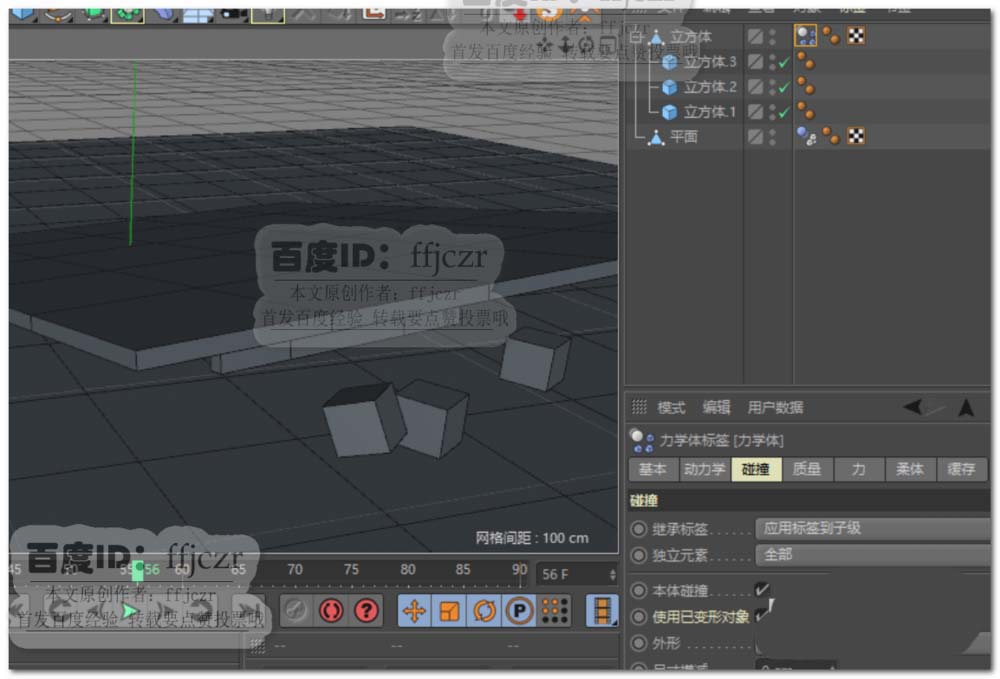Toggle point level animation dots icon
The width and height of the screenshot is (1000, 679).
[555, 611]
